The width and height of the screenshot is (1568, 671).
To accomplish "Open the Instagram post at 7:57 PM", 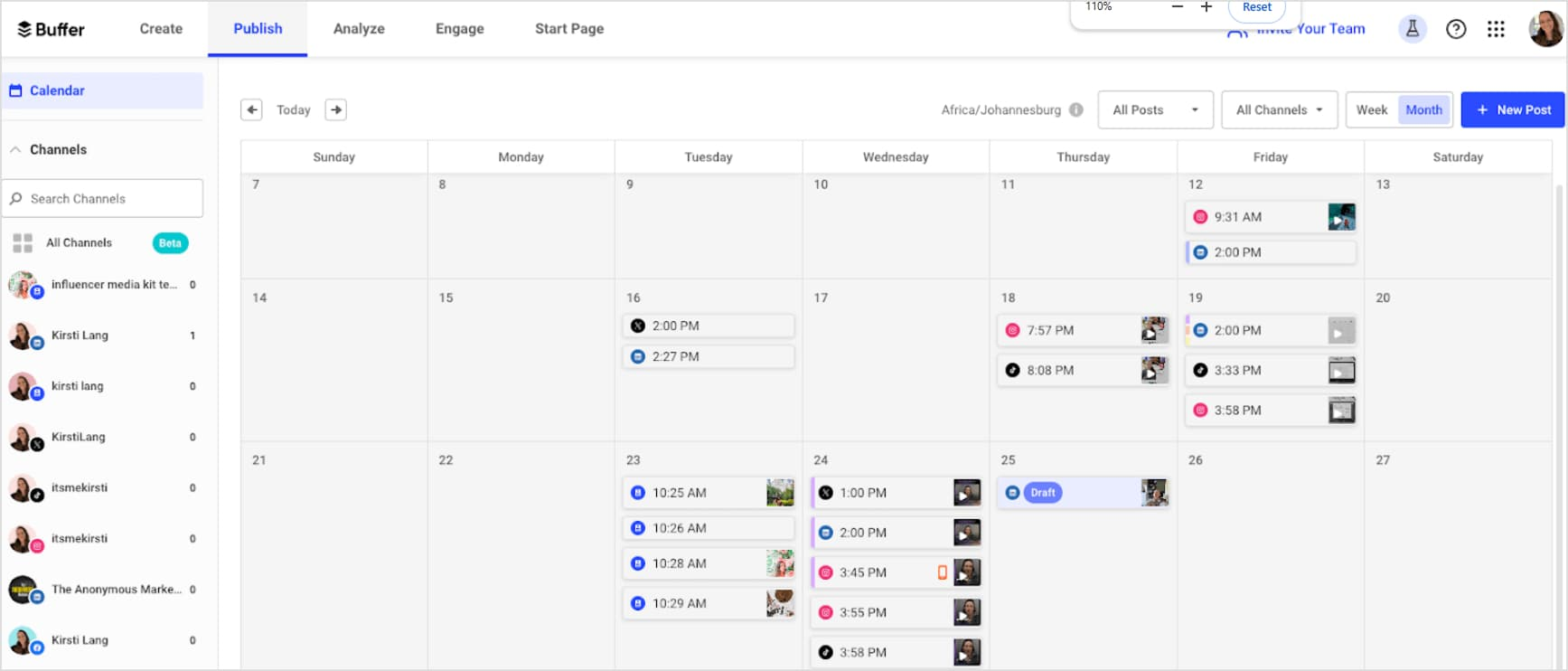I will click(1083, 330).
